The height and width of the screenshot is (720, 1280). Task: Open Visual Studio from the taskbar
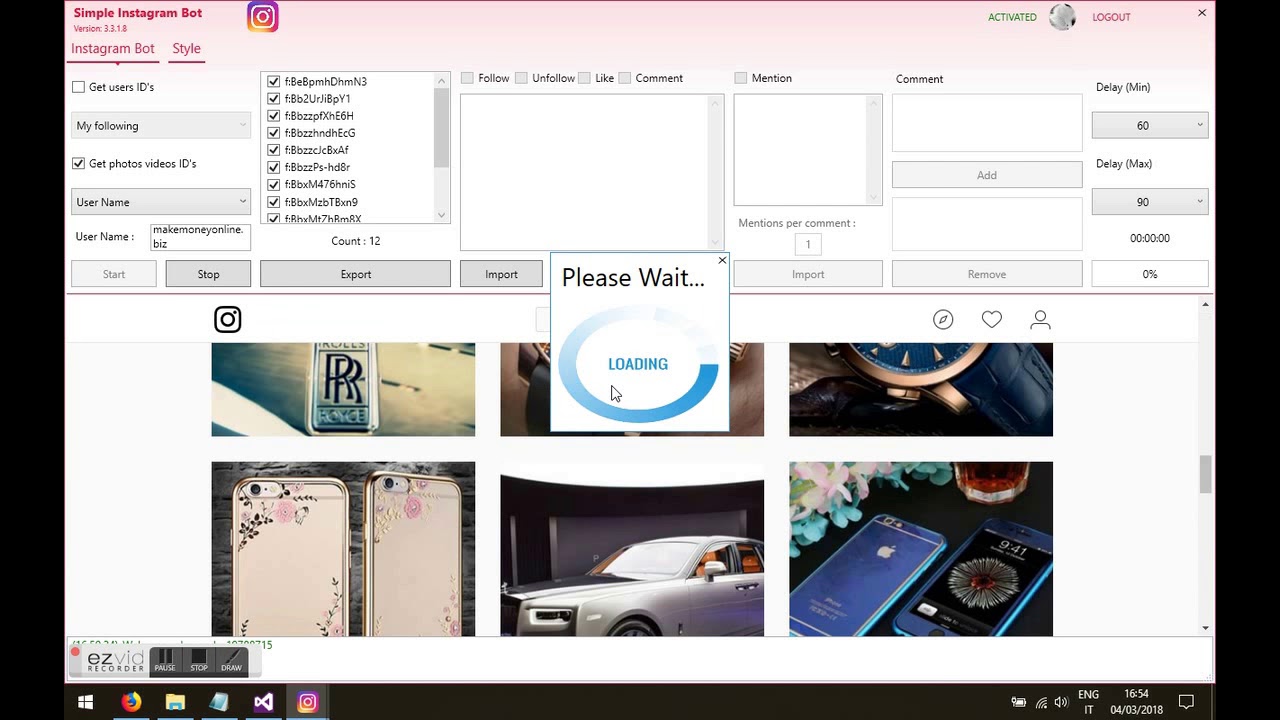click(x=263, y=702)
